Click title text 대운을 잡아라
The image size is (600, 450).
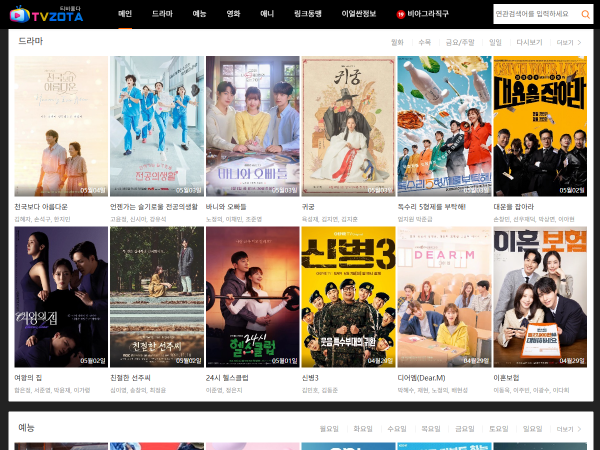[514, 207]
